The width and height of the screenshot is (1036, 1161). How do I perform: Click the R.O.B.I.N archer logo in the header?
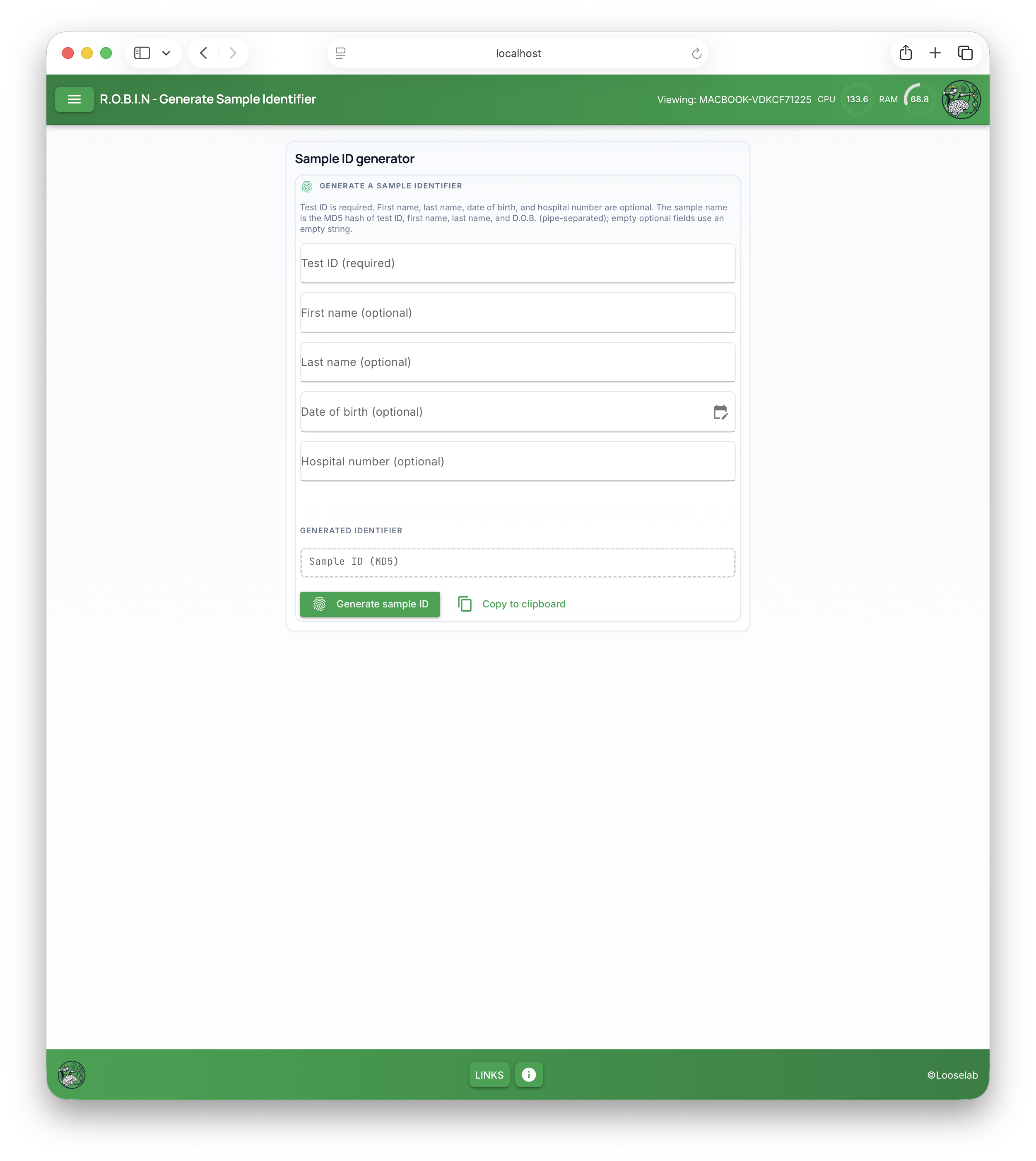coord(961,99)
